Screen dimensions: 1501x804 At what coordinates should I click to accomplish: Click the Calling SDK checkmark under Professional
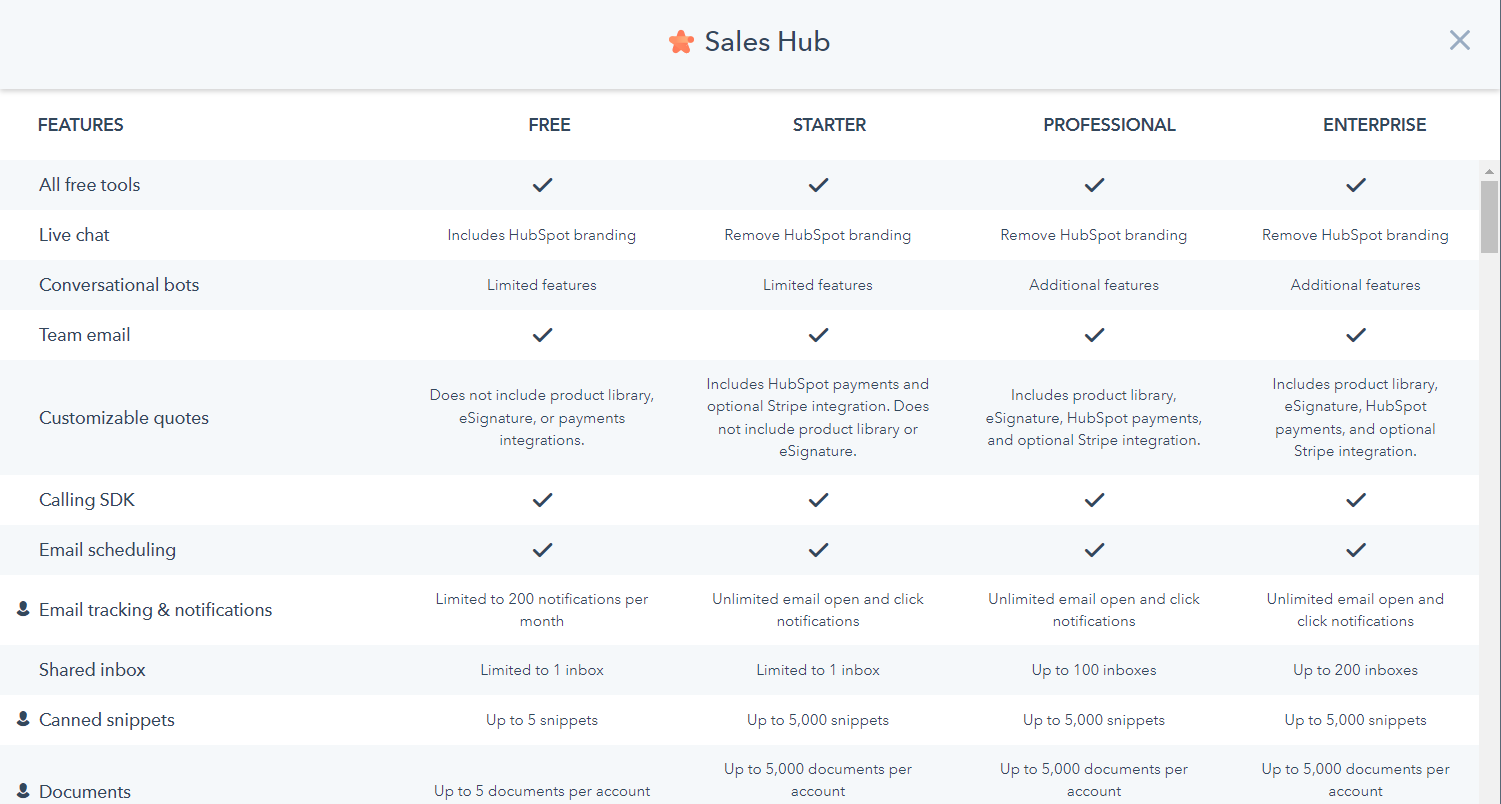[x=1094, y=500]
